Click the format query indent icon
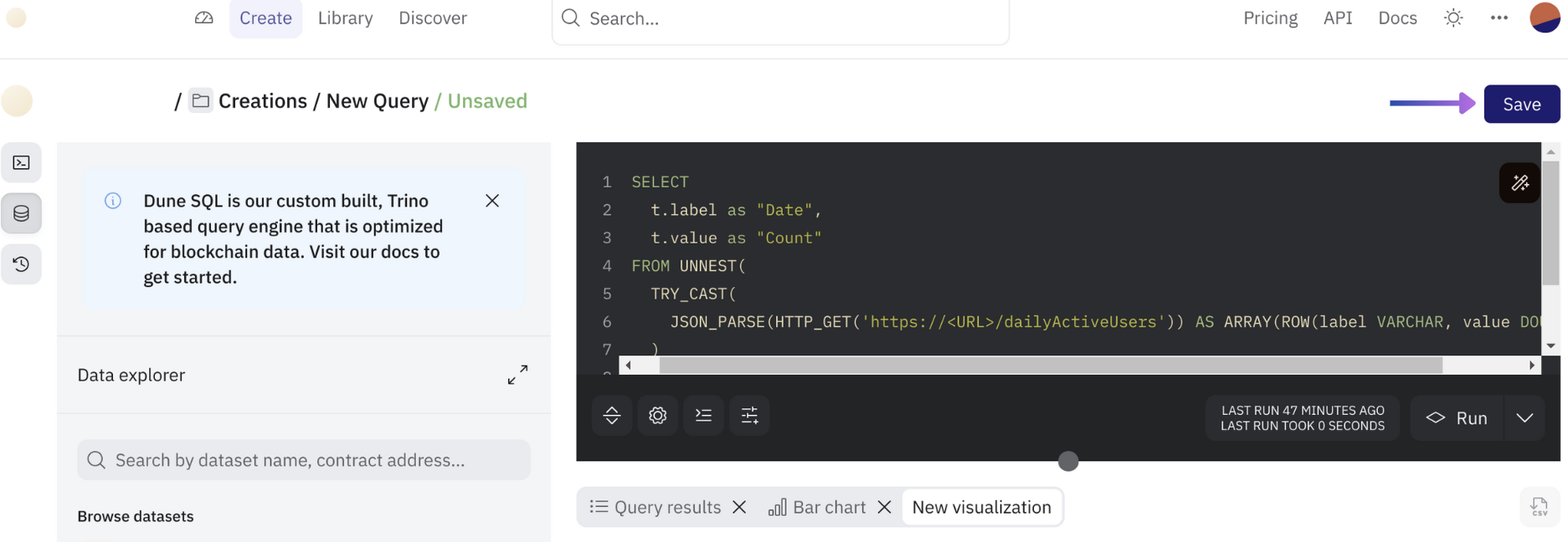The image size is (1568, 542). [x=703, y=416]
